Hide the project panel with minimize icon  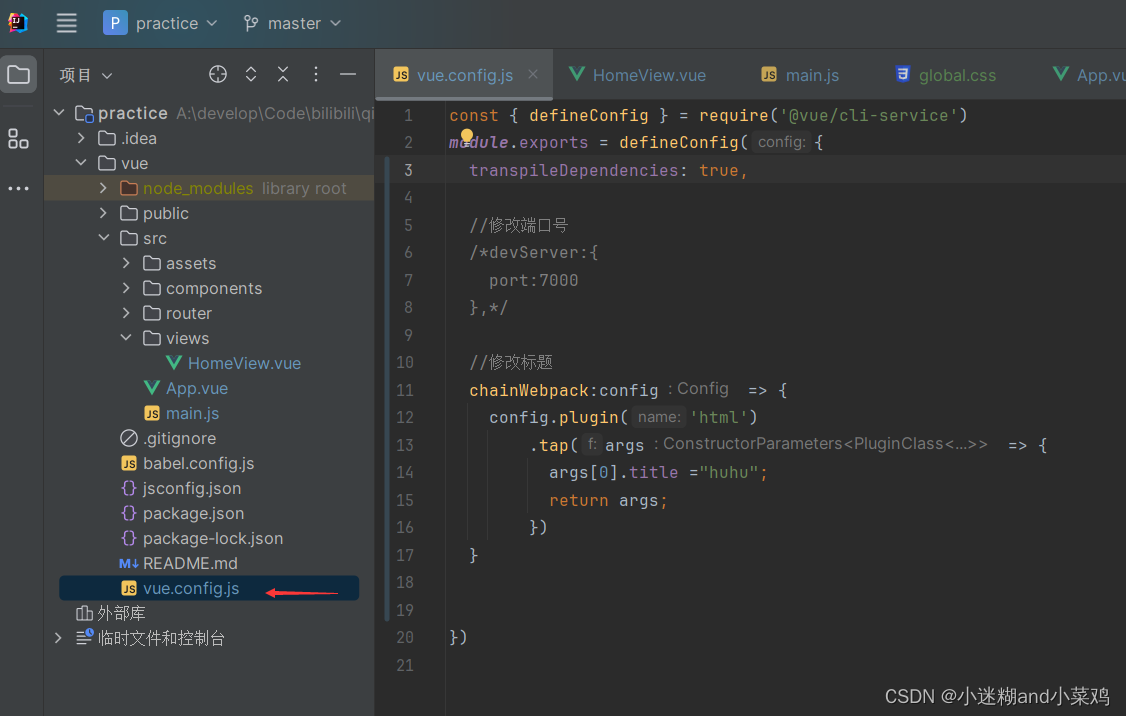pos(348,74)
